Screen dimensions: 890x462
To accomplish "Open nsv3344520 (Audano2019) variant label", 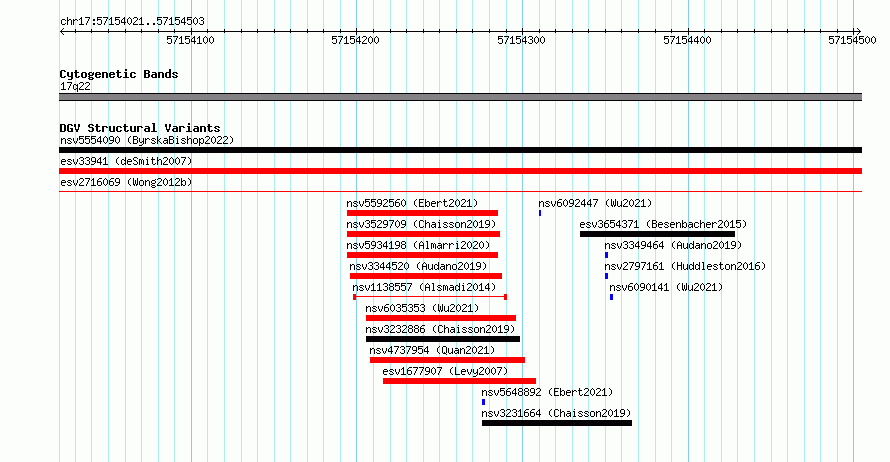I will [418, 266].
